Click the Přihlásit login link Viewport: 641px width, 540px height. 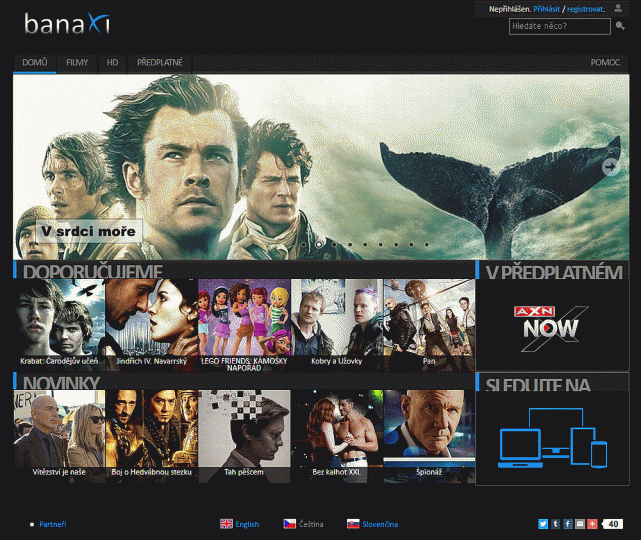tap(547, 9)
